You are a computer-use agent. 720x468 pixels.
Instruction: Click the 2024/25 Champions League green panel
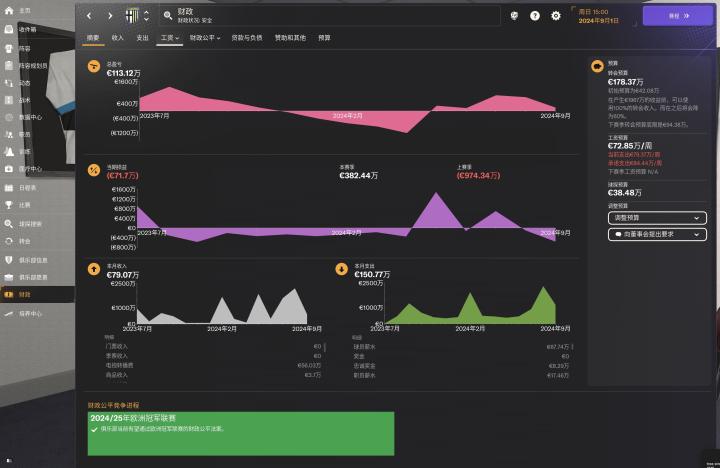[x=240, y=432]
